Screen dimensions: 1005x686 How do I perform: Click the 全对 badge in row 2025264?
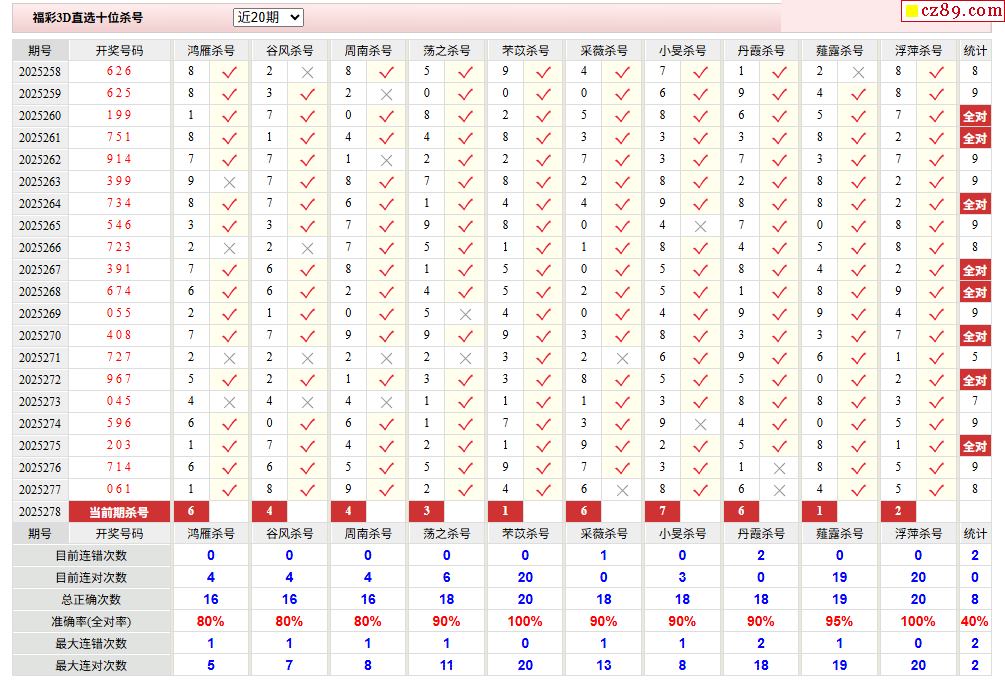pyautogui.click(x=975, y=205)
